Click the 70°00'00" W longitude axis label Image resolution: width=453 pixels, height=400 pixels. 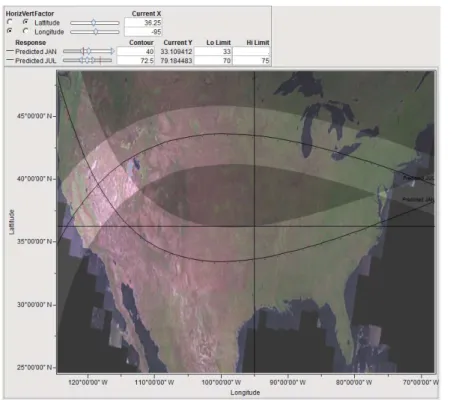click(421, 382)
